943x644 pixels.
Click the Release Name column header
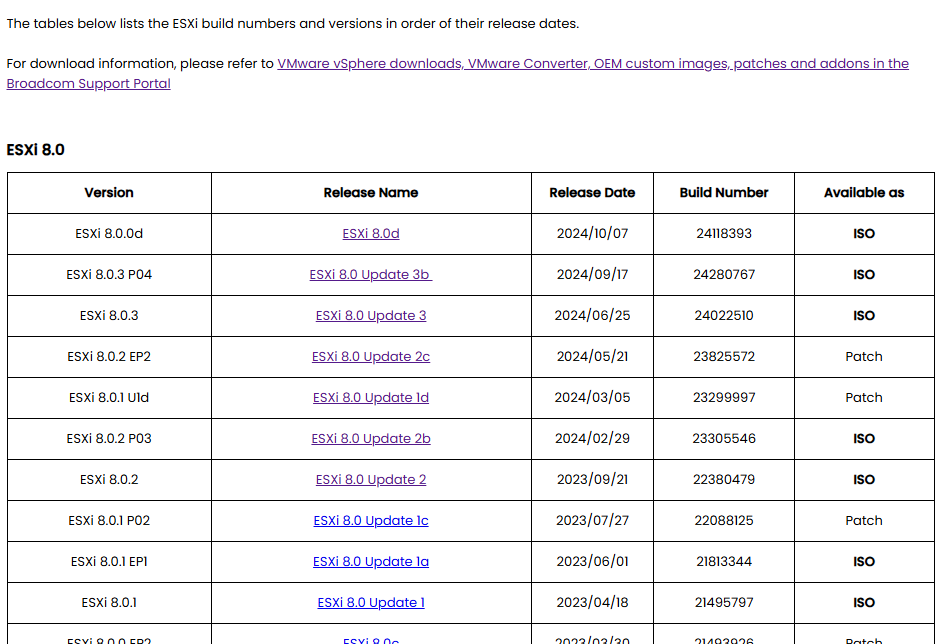pos(370,193)
